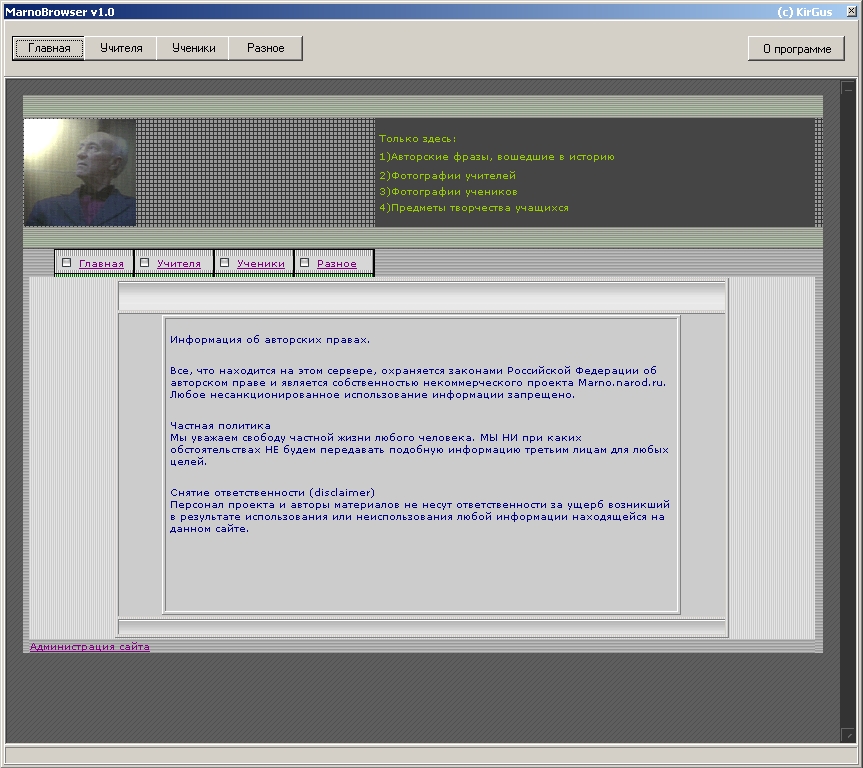Follow the Ученики link in page navigation

(261, 264)
